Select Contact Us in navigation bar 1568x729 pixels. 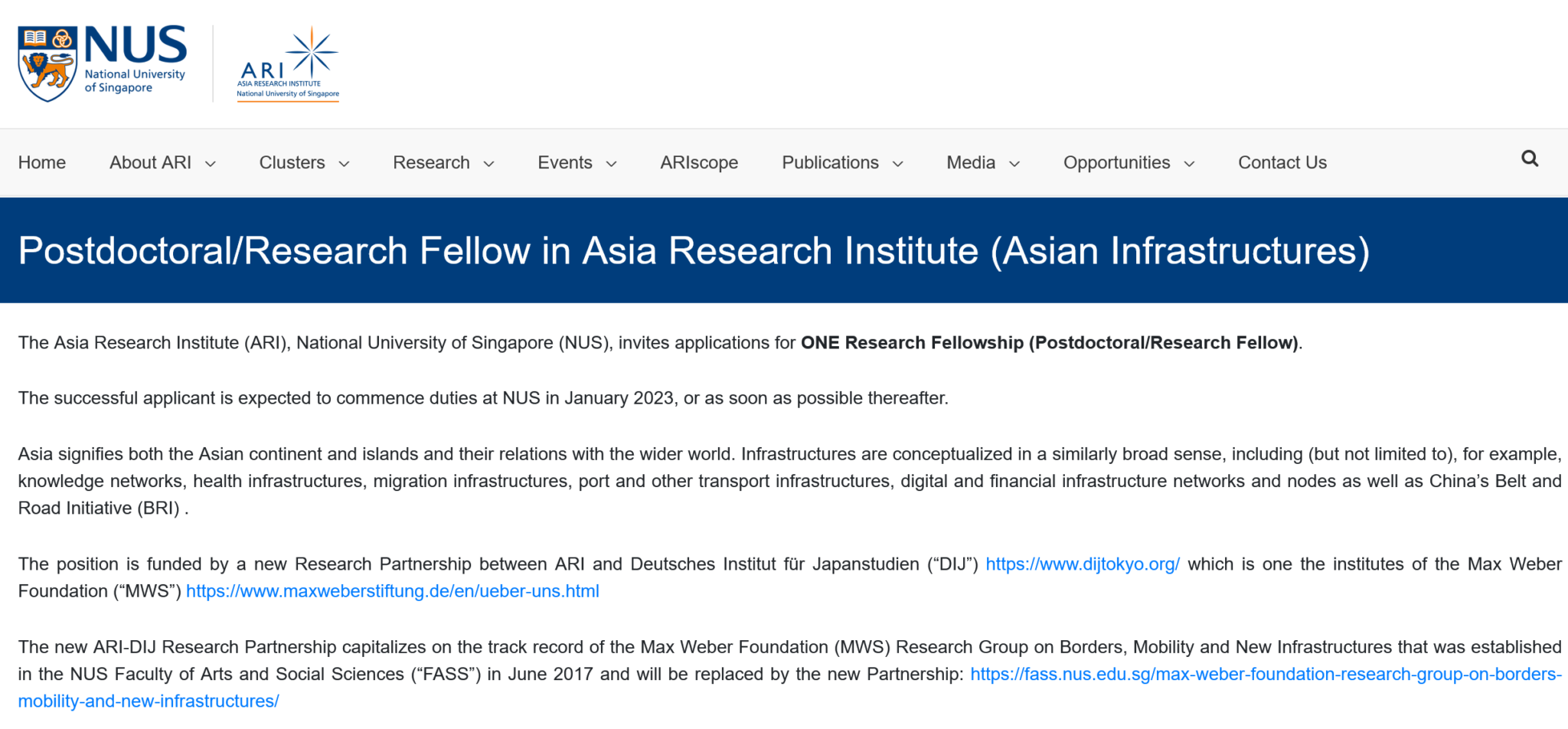pyautogui.click(x=1282, y=162)
